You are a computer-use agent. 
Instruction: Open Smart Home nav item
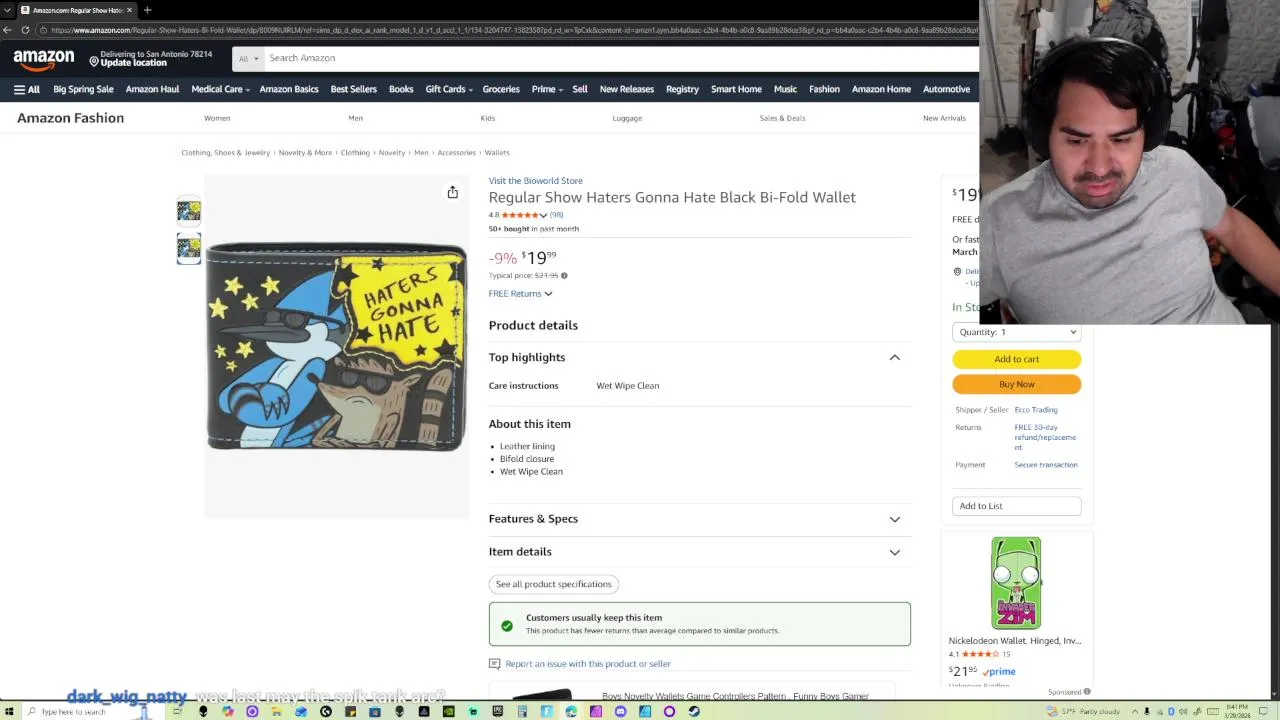tap(736, 89)
